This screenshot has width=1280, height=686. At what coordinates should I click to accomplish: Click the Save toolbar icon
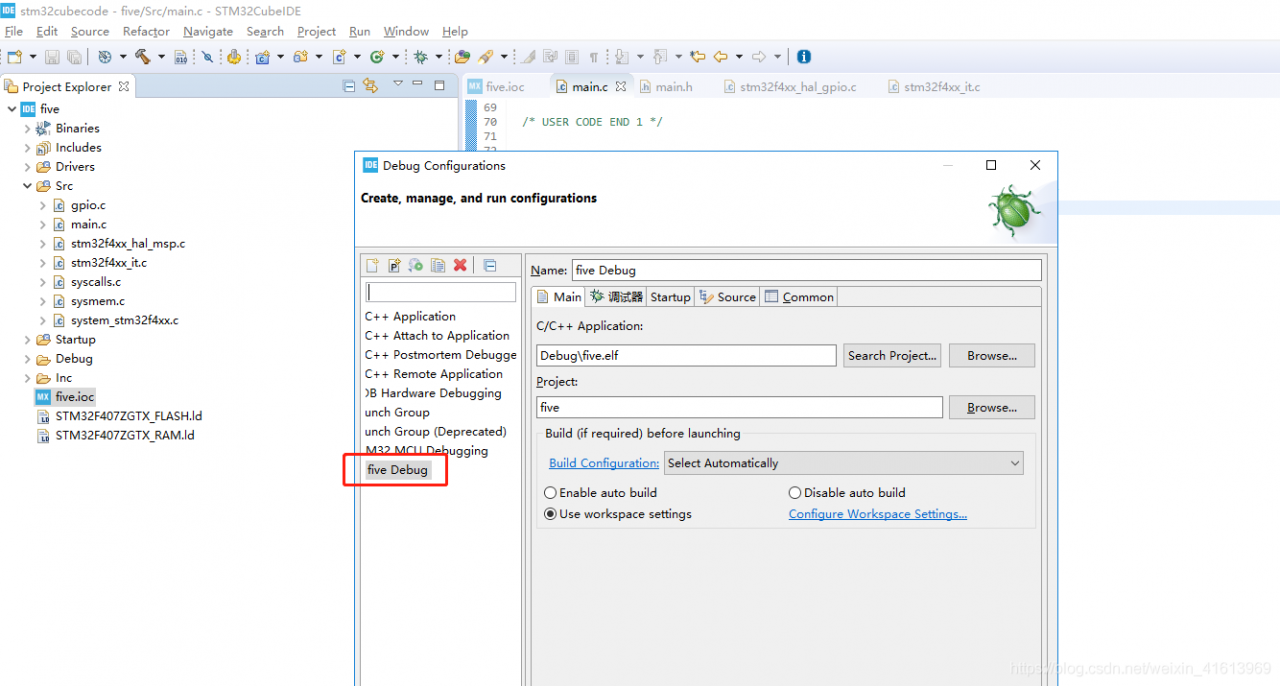51,57
